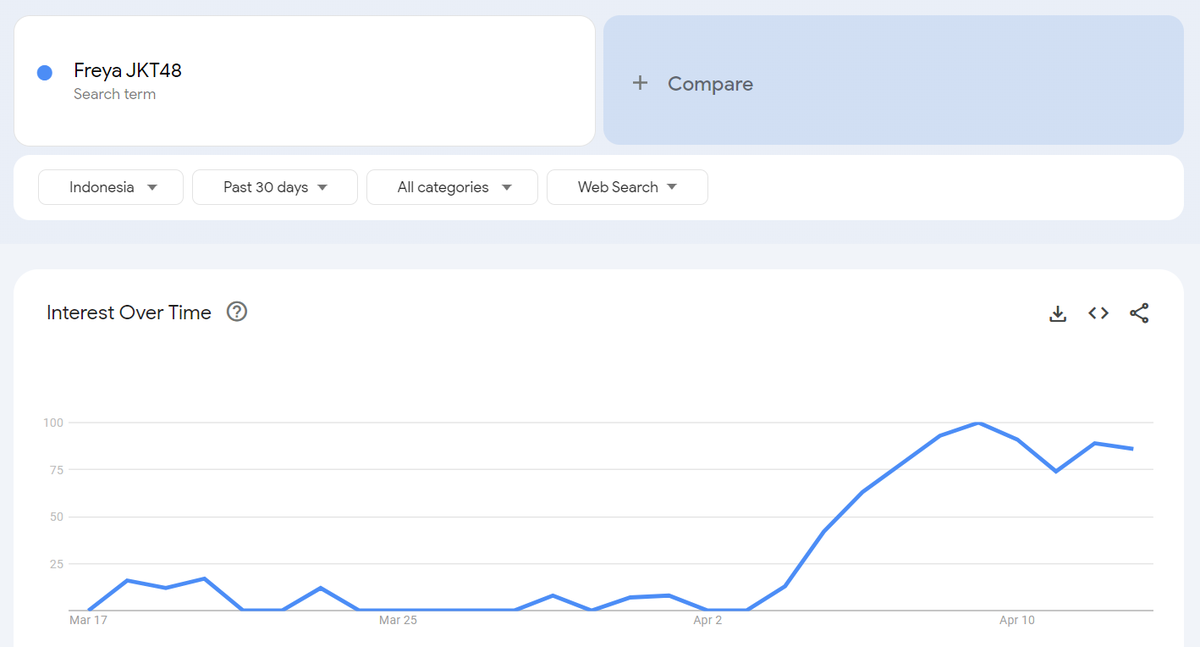Change the Web Search type dropdown
1200x647 pixels.
click(x=627, y=187)
